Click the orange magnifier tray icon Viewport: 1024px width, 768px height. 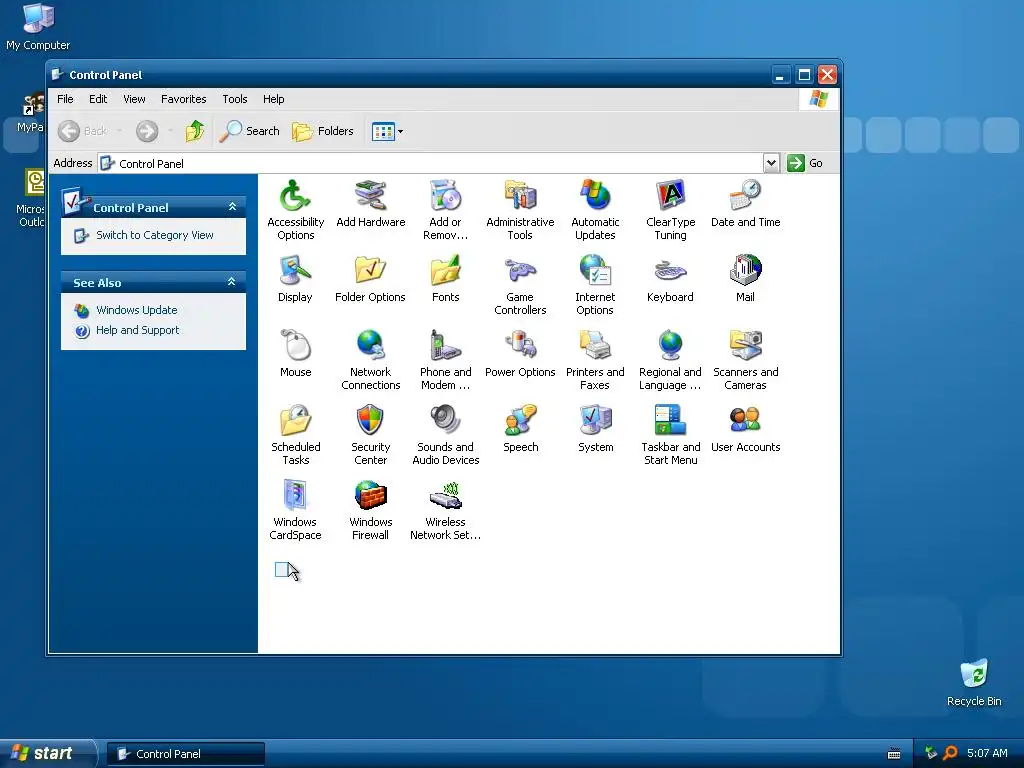950,753
